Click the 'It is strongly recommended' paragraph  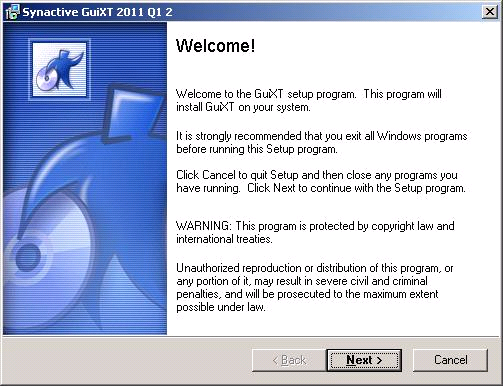[x=322, y=142]
